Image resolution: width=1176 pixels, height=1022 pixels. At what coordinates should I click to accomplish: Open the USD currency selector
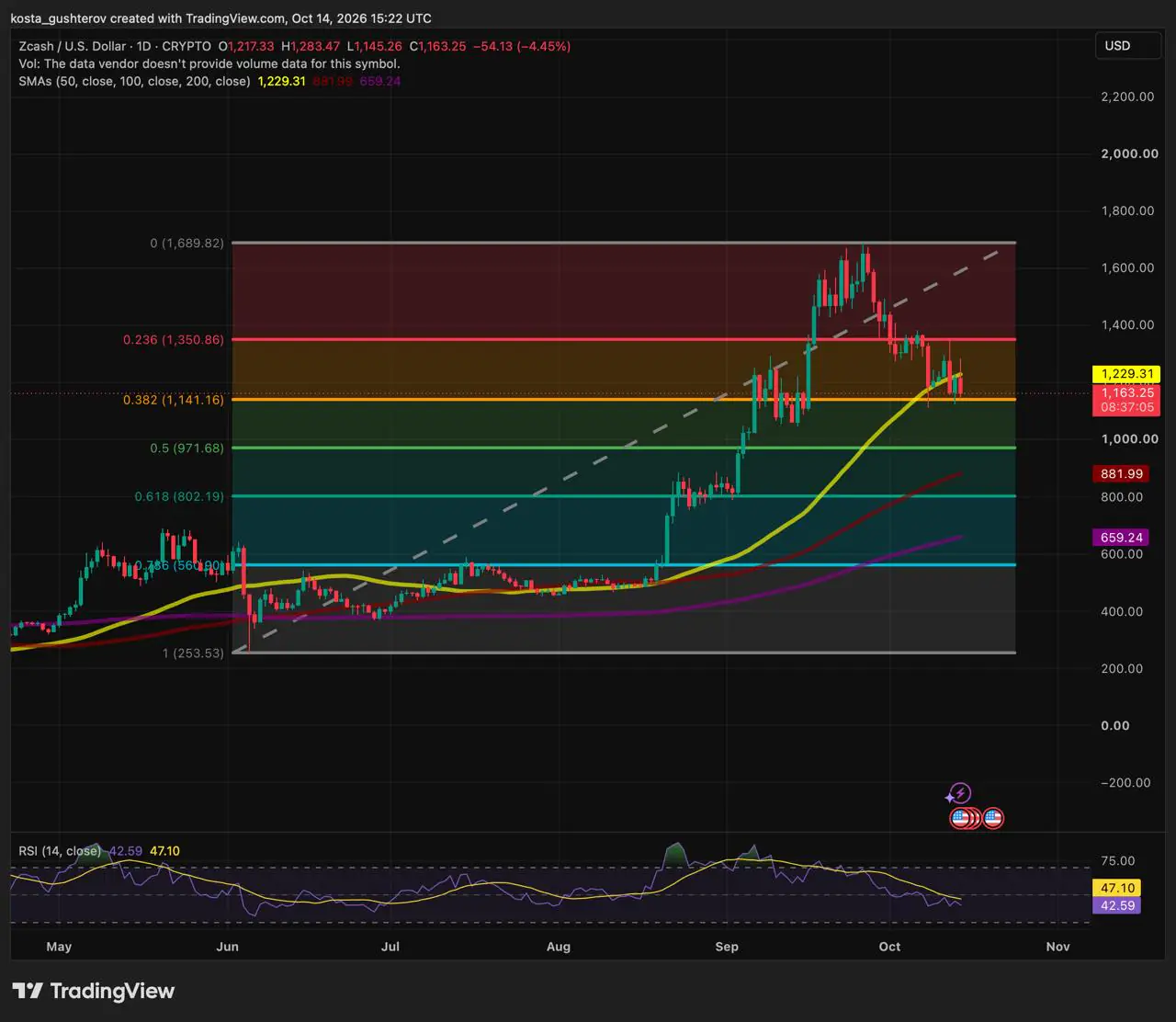pos(1128,46)
